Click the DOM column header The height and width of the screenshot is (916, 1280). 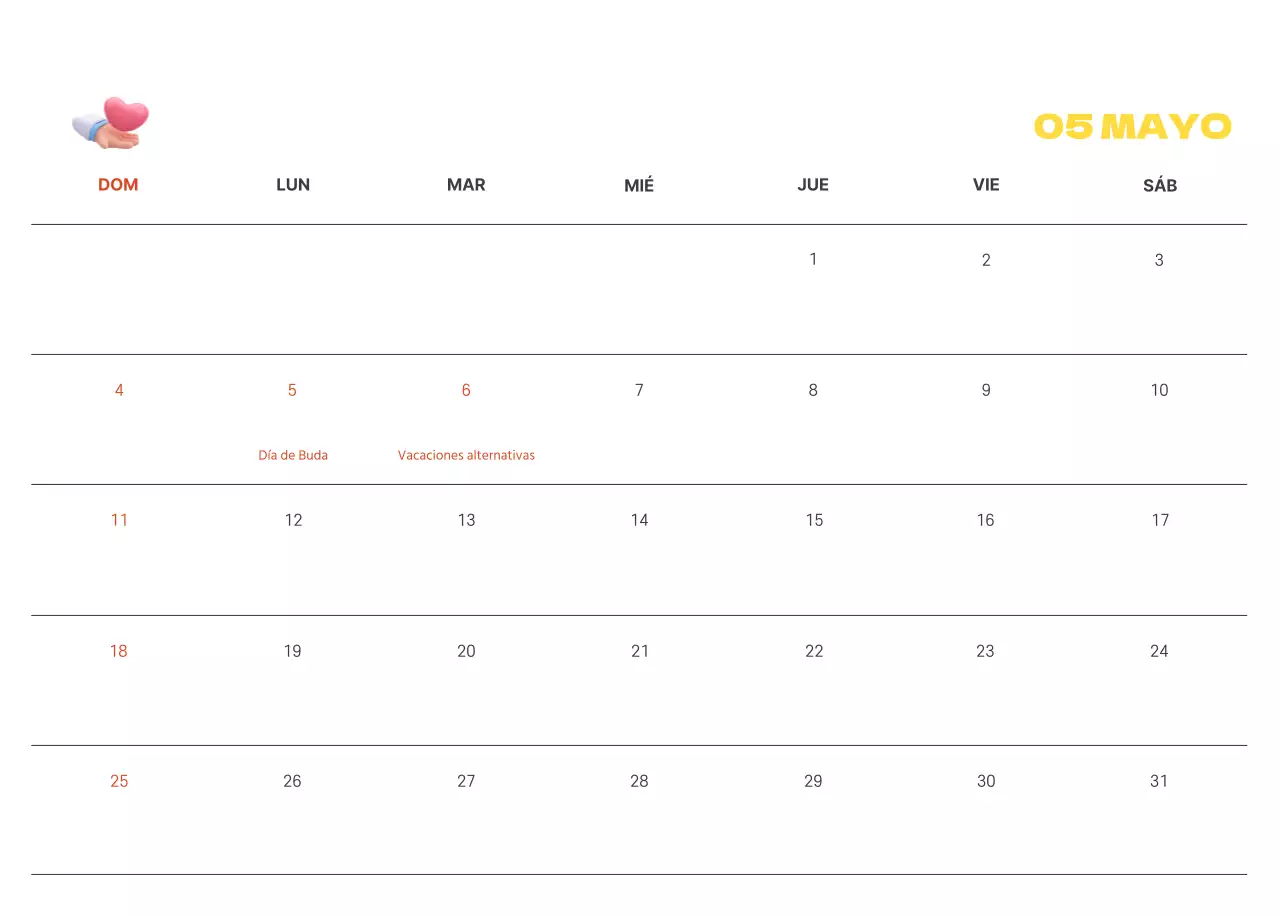(118, 185)
